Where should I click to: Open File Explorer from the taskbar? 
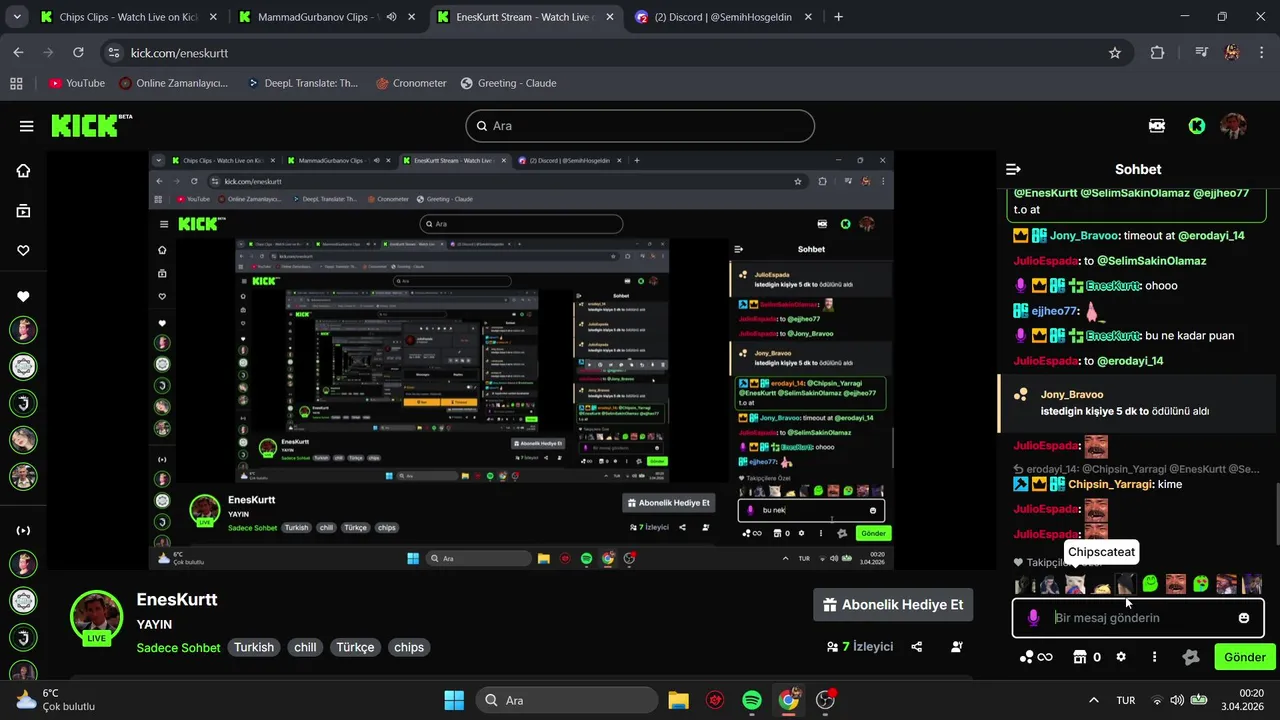(678, 700)
